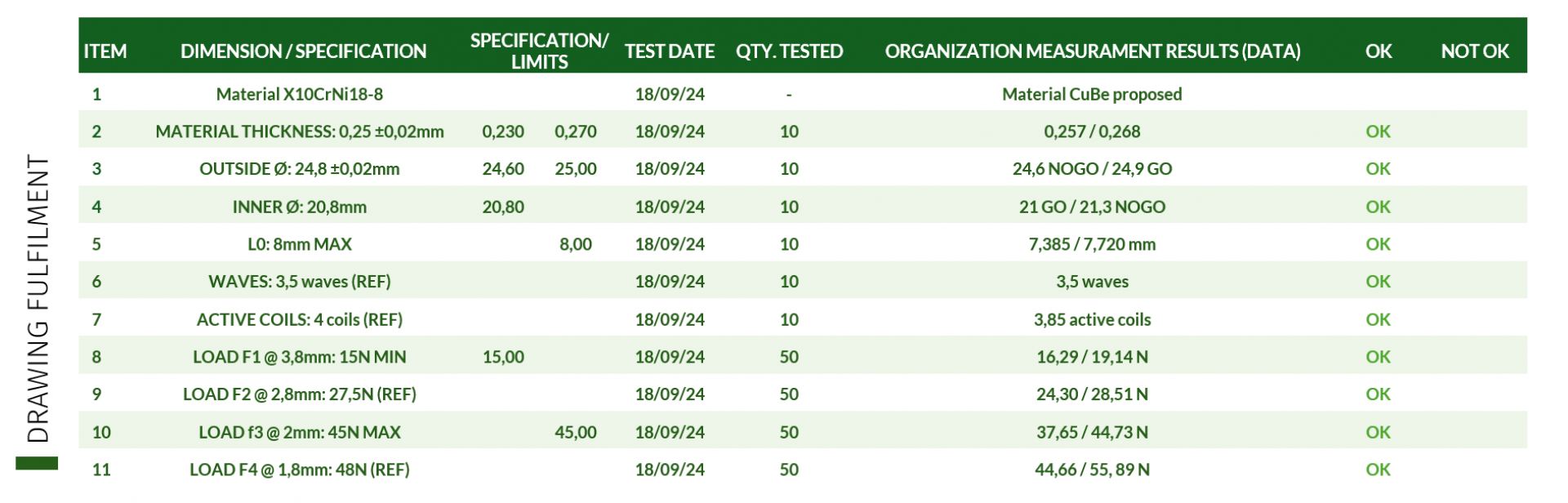This screenshot has height=503, width=1568.
Task: Click the limit value 45,00
Action: click(576, 432)
